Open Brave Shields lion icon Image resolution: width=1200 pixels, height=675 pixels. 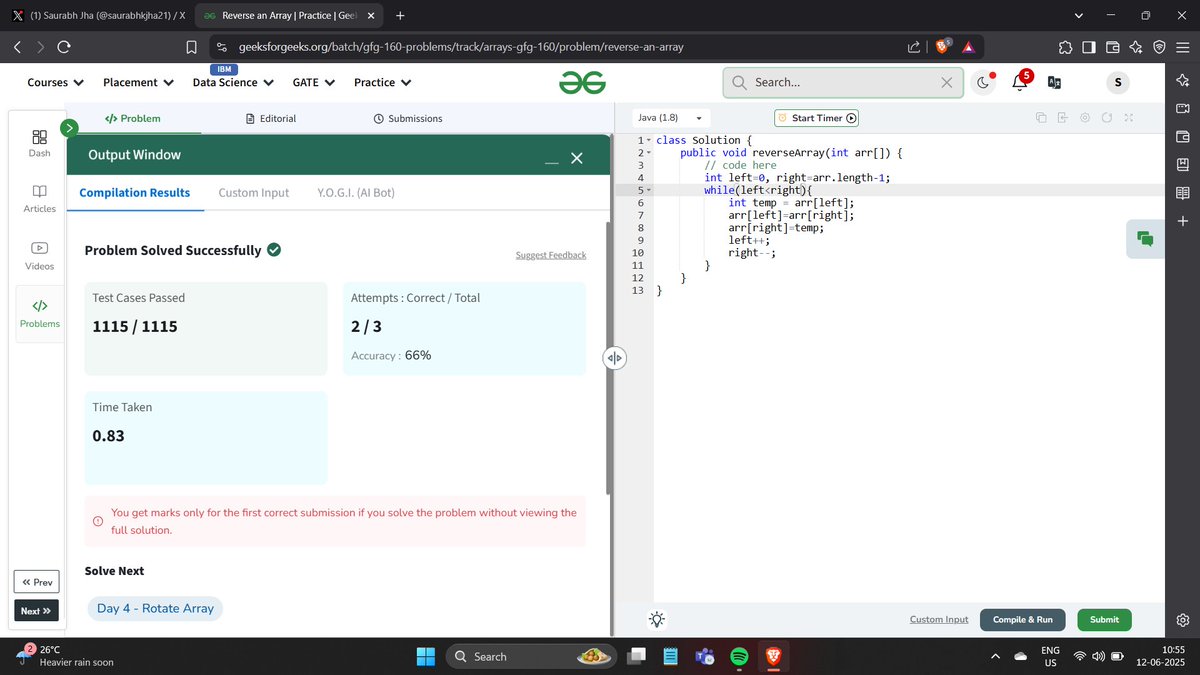pos(943,46)
